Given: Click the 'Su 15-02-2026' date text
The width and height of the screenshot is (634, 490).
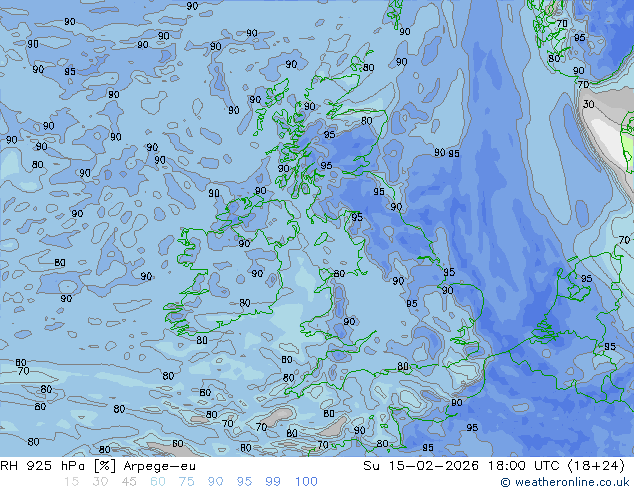Looking at the screenshot, I should click(x=421, y=466).
